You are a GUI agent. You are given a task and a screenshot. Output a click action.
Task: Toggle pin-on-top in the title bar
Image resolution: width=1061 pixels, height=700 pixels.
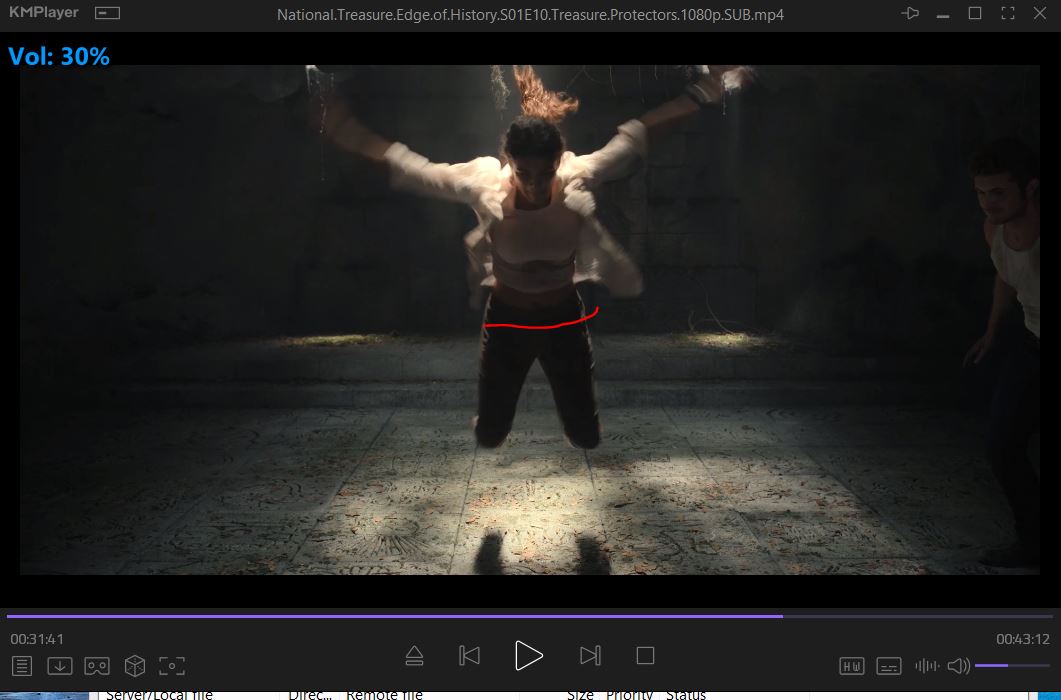pyautogui.click(x=910, y=13)
